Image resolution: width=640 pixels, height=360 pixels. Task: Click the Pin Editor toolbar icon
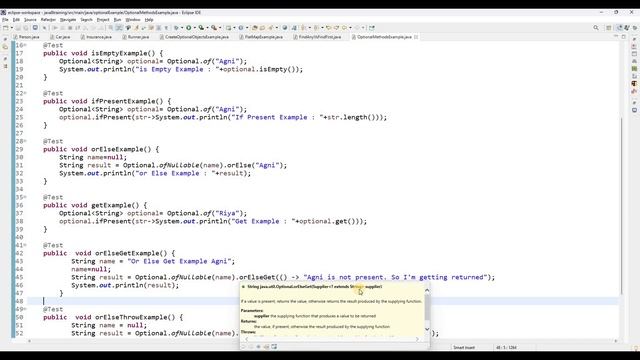pos(371,28)
